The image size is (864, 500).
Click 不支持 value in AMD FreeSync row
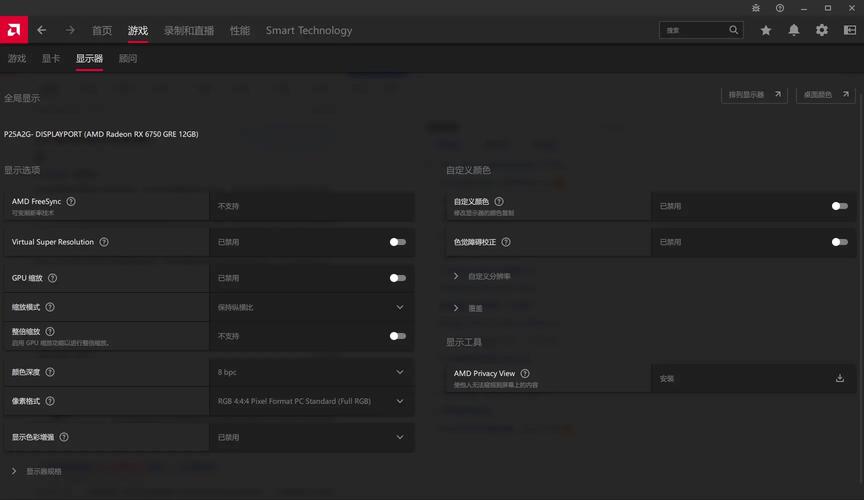click(x=228, y=206)
